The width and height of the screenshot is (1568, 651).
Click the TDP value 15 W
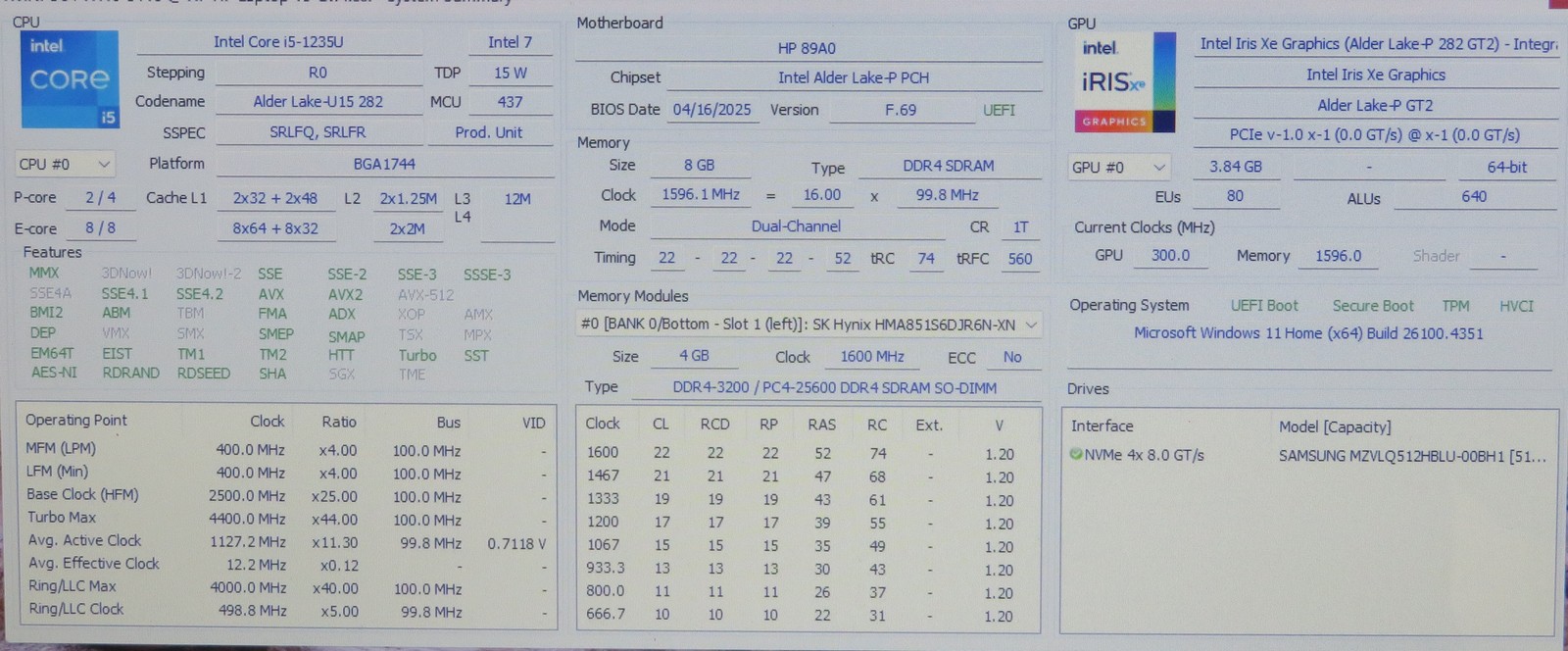click(x=510, y=73)
